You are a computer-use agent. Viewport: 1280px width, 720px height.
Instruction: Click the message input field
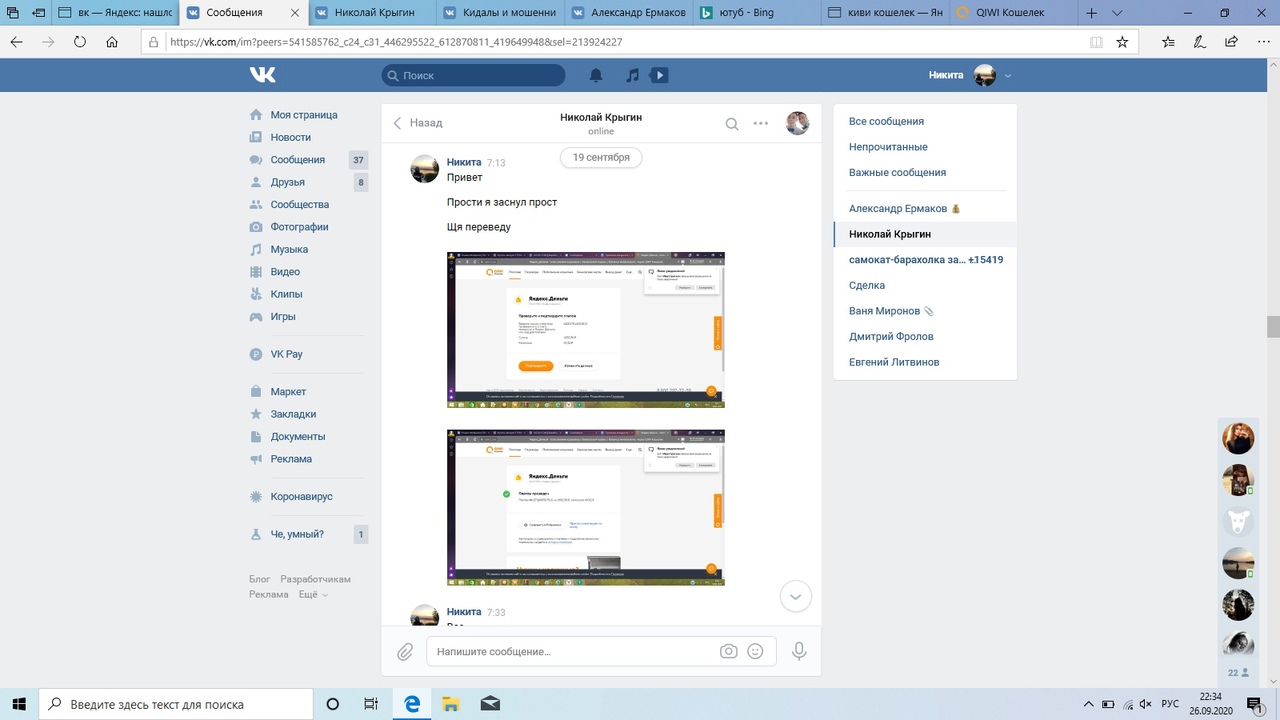pyautogui.click(x=570, y=651)
